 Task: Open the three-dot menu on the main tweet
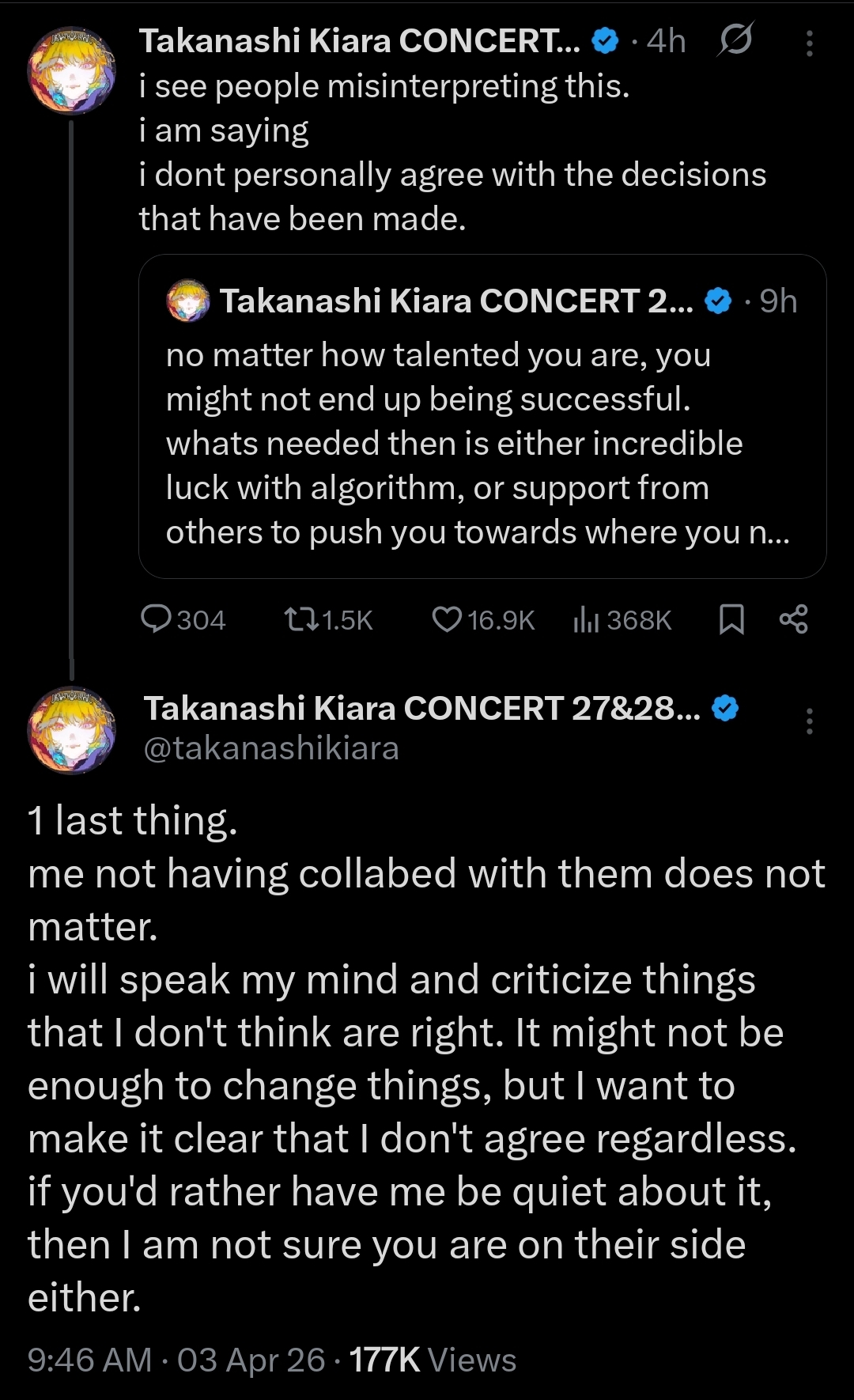[x=809, y=721]
